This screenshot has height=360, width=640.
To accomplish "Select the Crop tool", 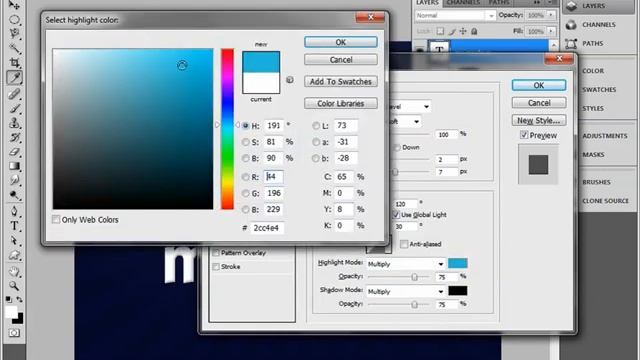I will (x=14, y=62).
